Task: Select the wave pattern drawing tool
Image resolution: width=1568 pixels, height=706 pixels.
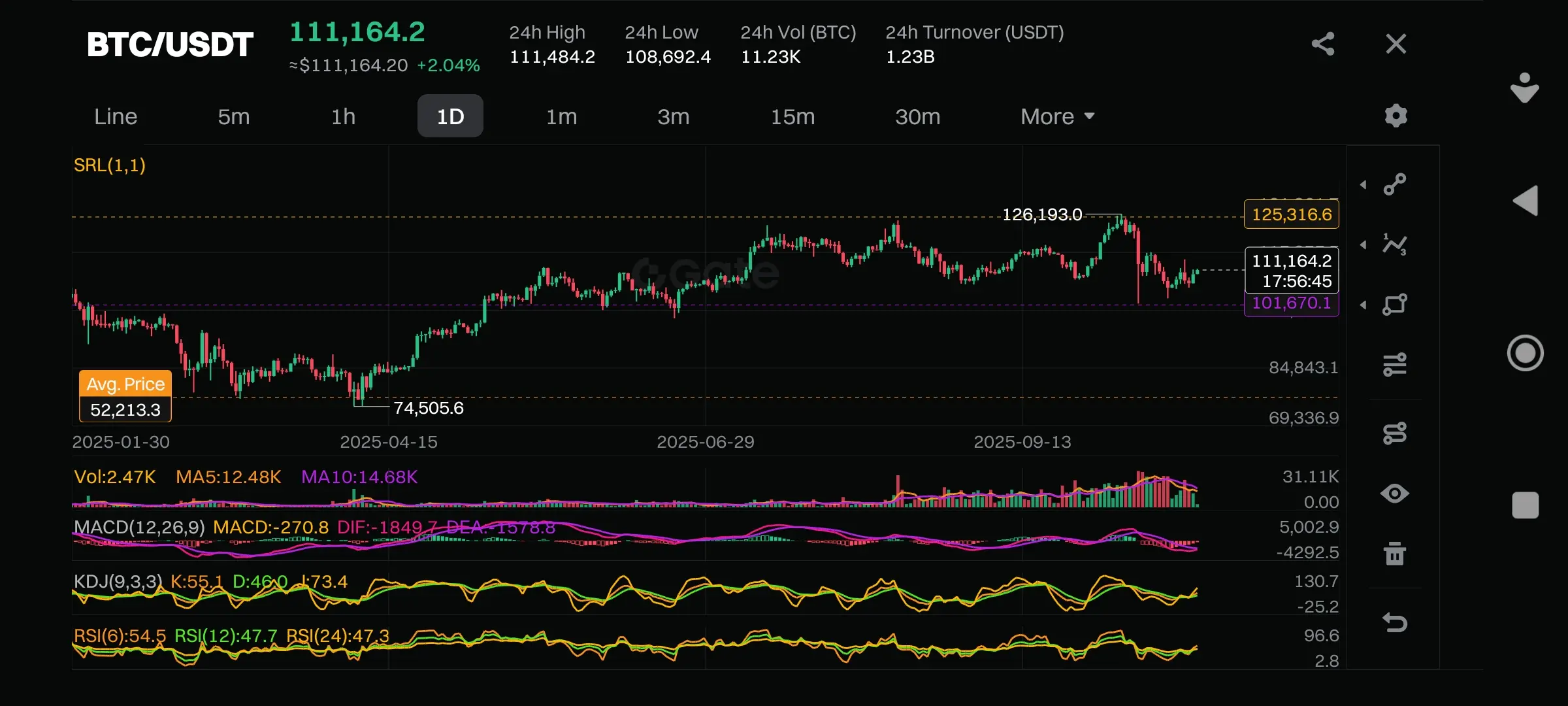Action: pos(1395,244)
